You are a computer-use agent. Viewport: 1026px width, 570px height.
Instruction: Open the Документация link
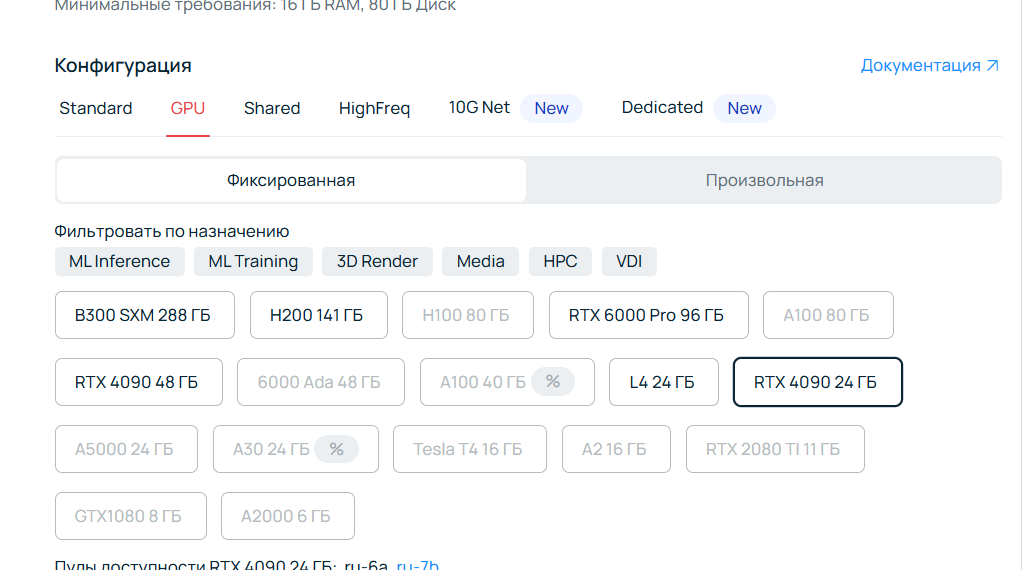pyautogui.click(x=929, y=65)
